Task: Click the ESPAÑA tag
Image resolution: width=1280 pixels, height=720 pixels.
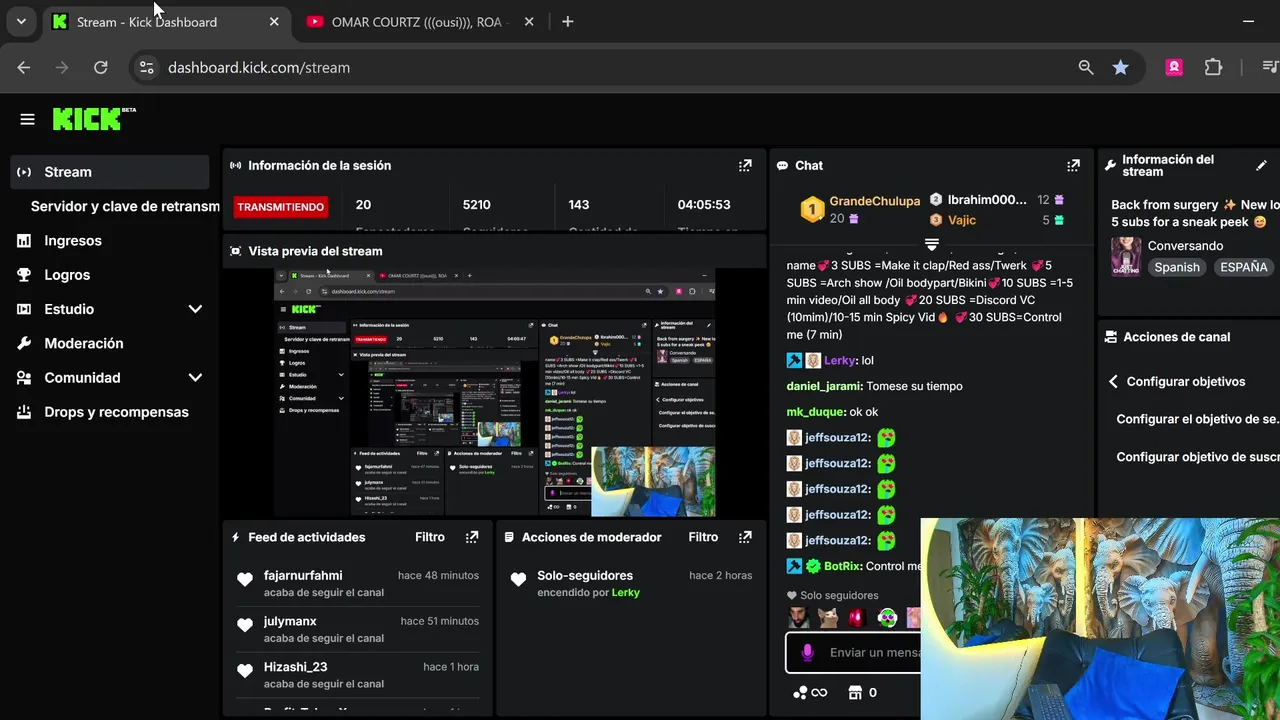Action: 1244,267
